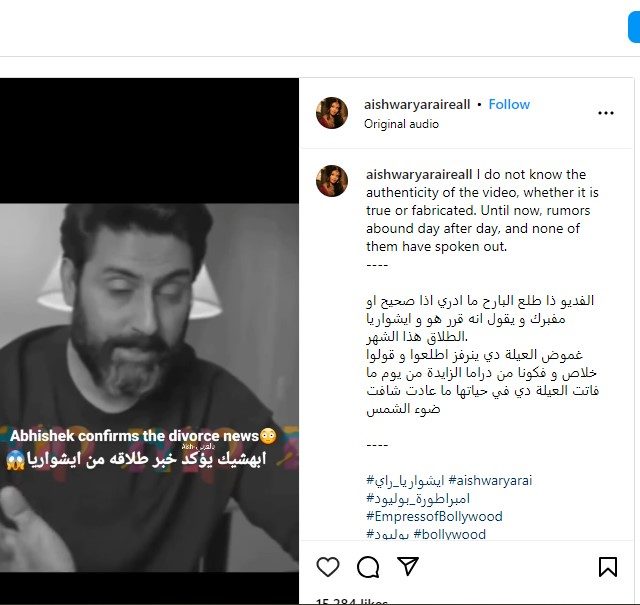Like the post with heart icon
640x605 pixels.
(328, 567)
